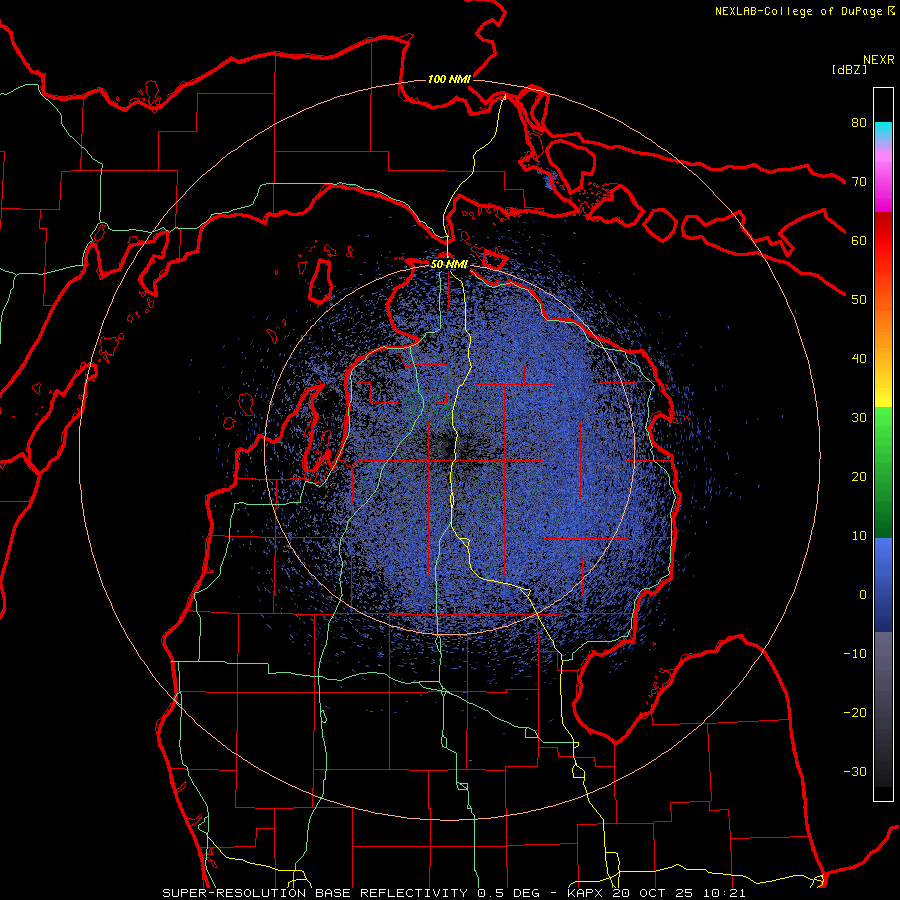Image resolution: width=900 pixels, height=900 pixels.
Task: Click the 60 value on dBZ scale
Action: [x=859, y=241]
